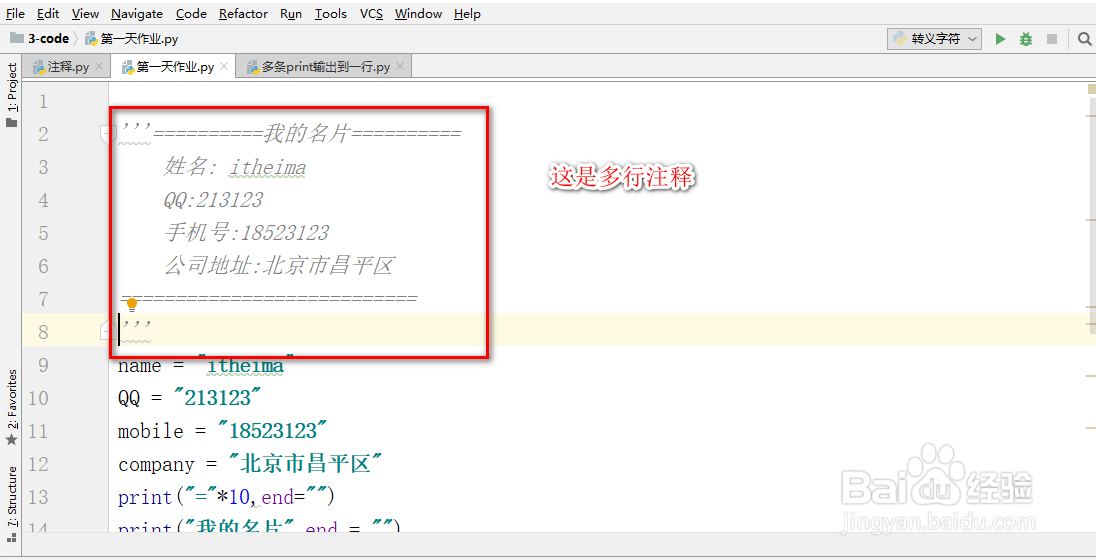This screenshot has height=560, width=1096.
Task: Open the View menu
Action: pos(85,13)
